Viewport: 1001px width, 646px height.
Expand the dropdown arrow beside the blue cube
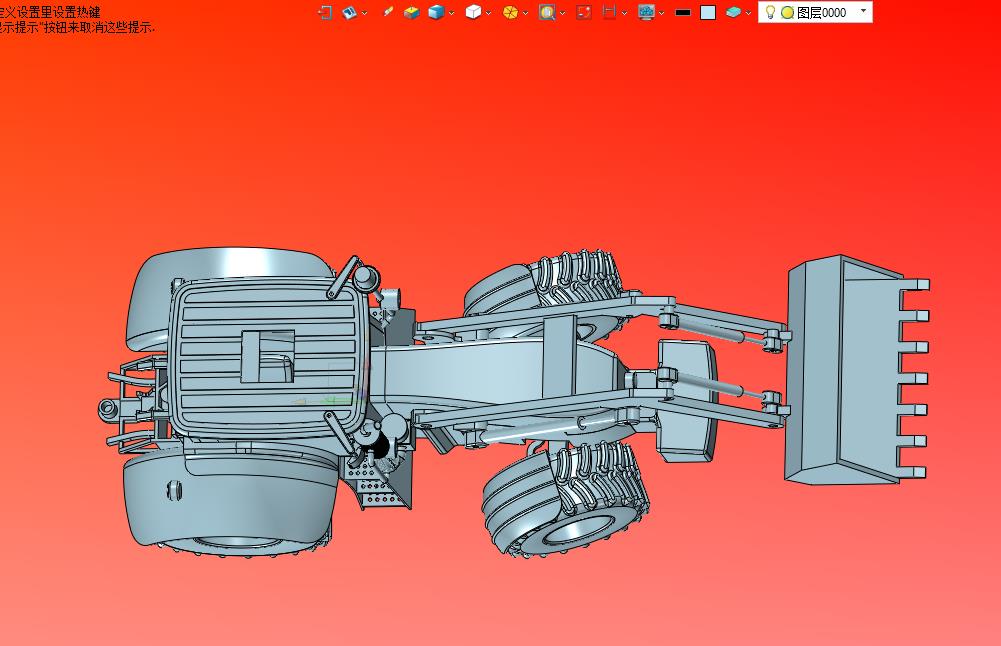[452, 13]
